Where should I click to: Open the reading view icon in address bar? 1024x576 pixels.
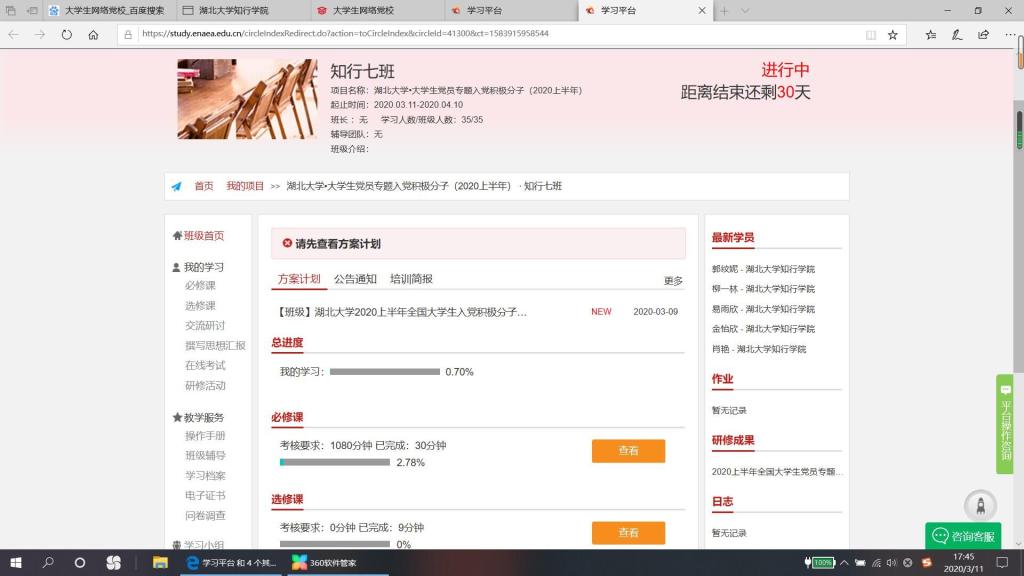click(871, 34)
